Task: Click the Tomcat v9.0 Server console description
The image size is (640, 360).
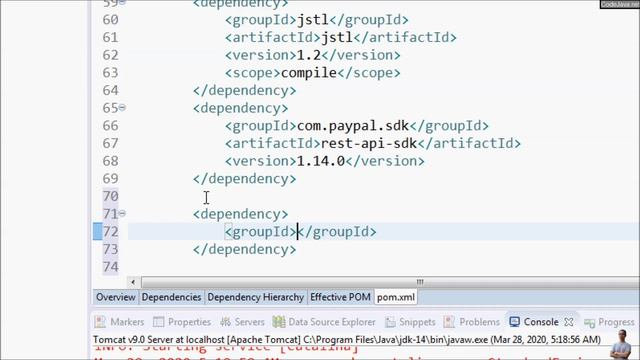Action: coord(347,340)
